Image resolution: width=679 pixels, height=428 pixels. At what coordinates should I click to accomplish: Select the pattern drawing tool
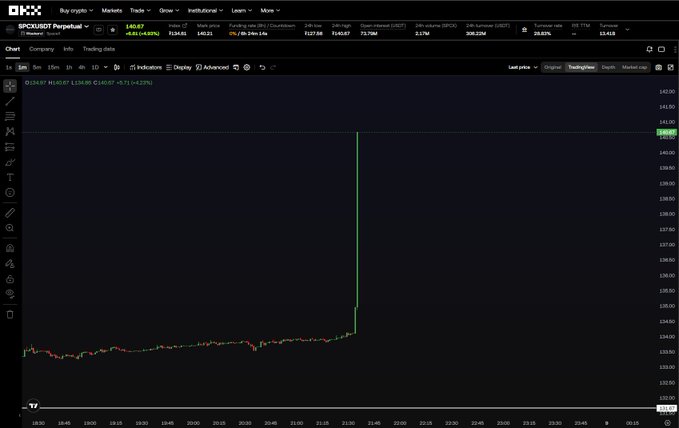coord(10,131)
